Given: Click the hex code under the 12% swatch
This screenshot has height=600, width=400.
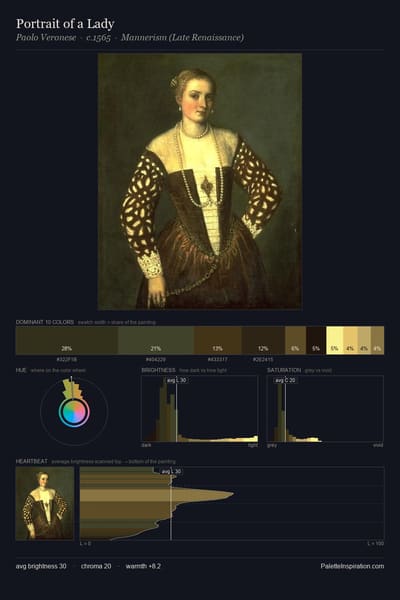Looking at the screenshot, I should pos(263,360).
